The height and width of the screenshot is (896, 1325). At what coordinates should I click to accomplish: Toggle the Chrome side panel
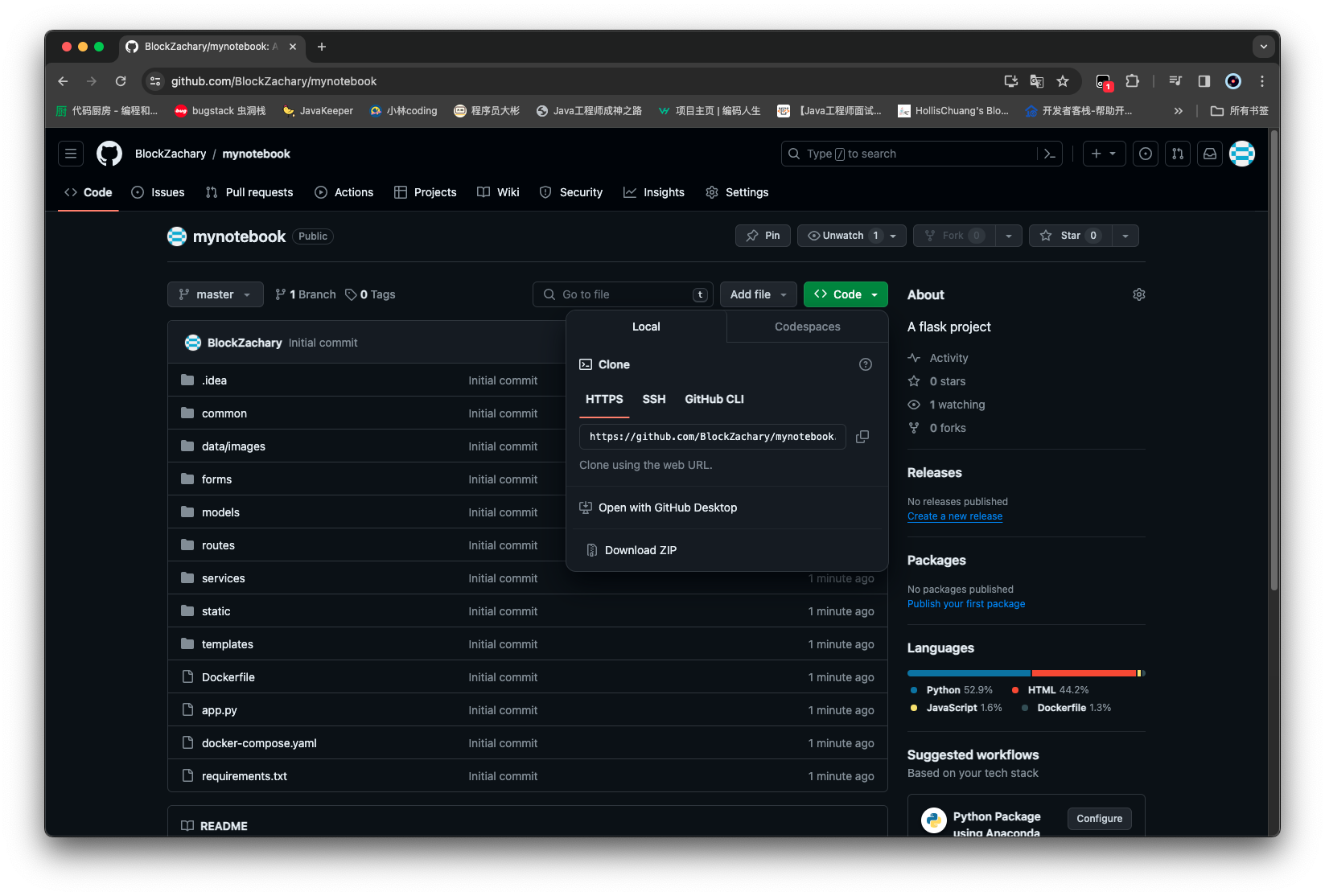[1204, 81]
